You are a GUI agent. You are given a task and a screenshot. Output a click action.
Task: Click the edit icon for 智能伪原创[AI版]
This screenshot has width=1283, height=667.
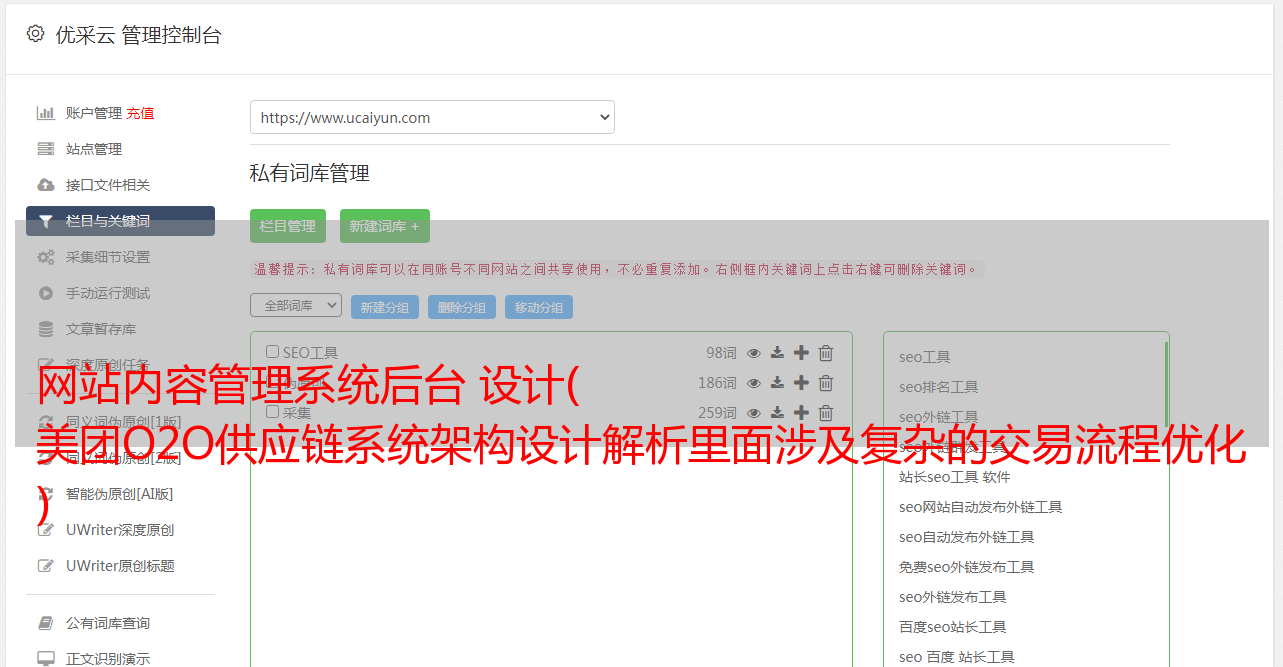click(45, 494)
